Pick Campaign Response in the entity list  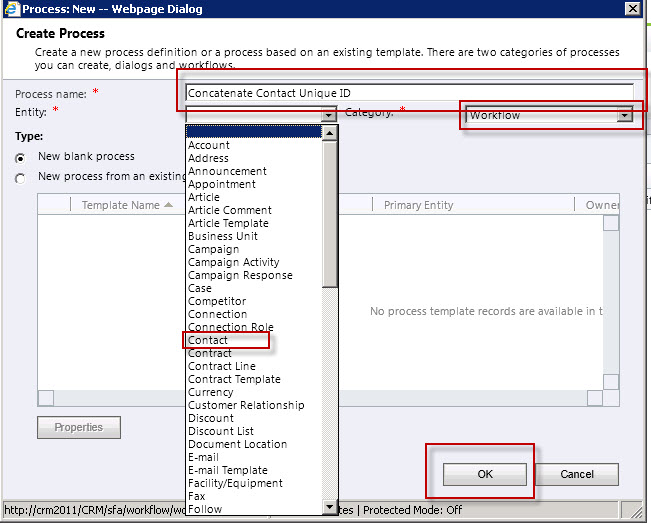pos(240,275)
